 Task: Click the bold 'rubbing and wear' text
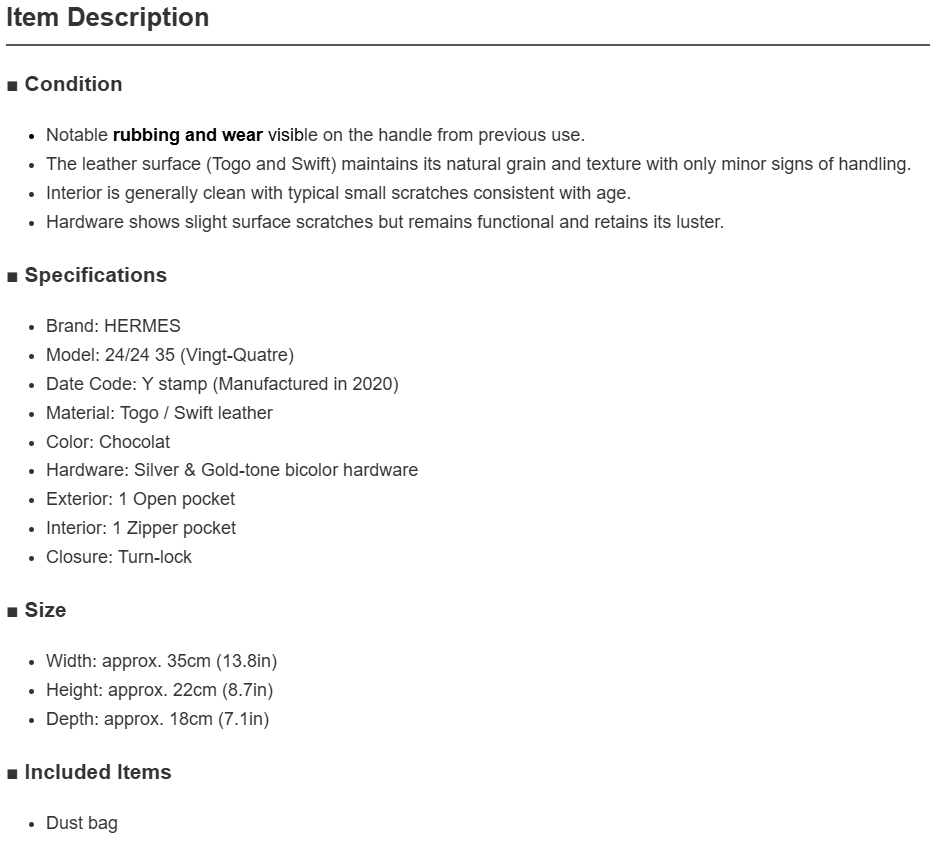(x=187, y=135)
